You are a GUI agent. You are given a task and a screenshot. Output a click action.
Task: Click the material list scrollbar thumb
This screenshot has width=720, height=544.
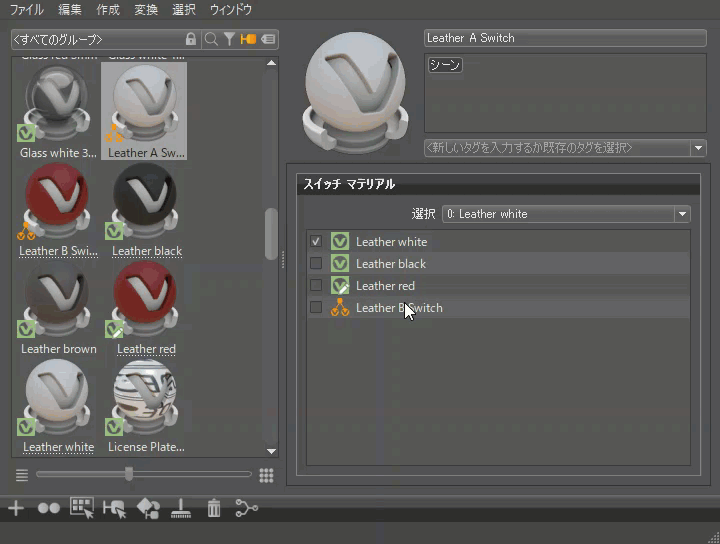pyautogui.click(x=271, y=234)
